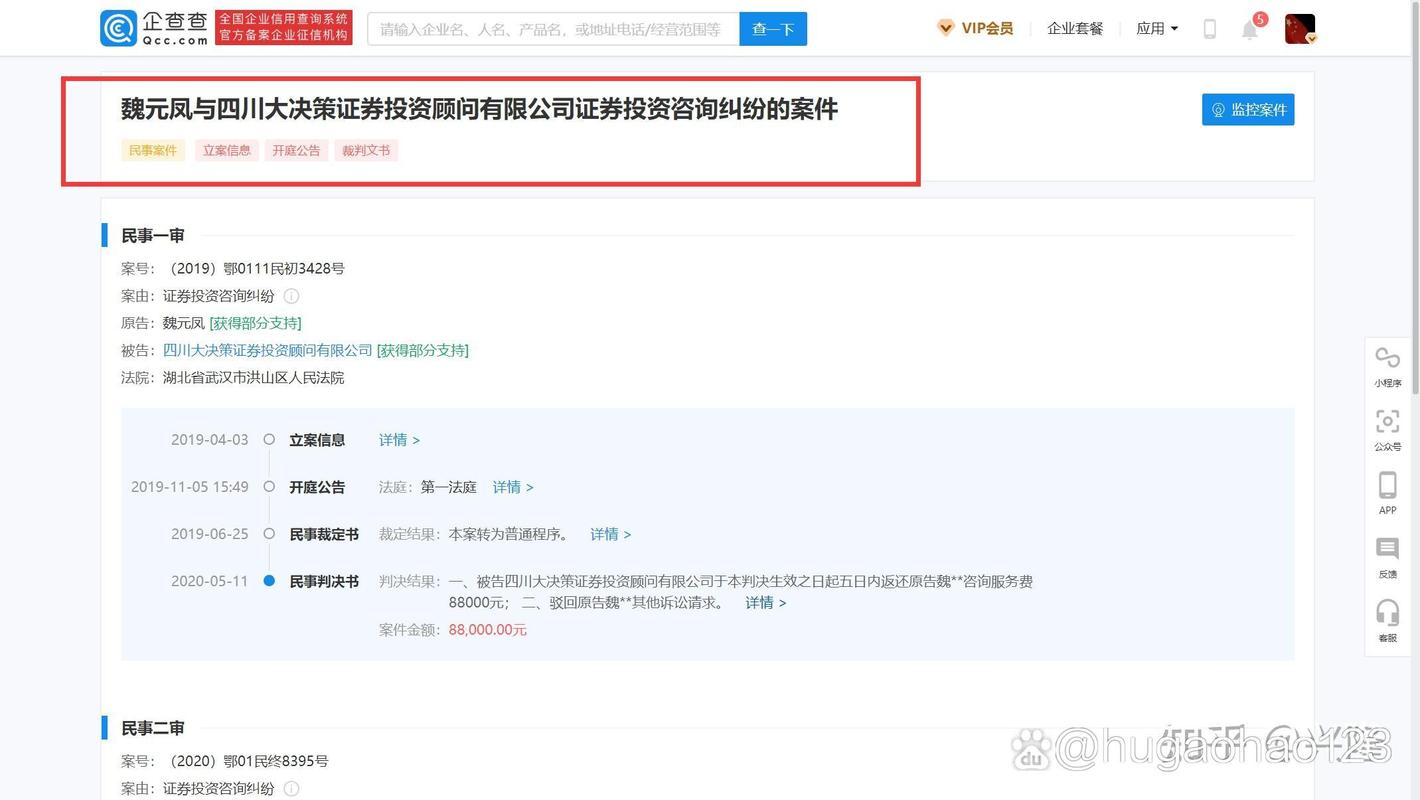The image size is (1420, 800).
Task: Expand 详情 for 开庭公告 entry
Action: pyautogui.click(x=513, y=487)
